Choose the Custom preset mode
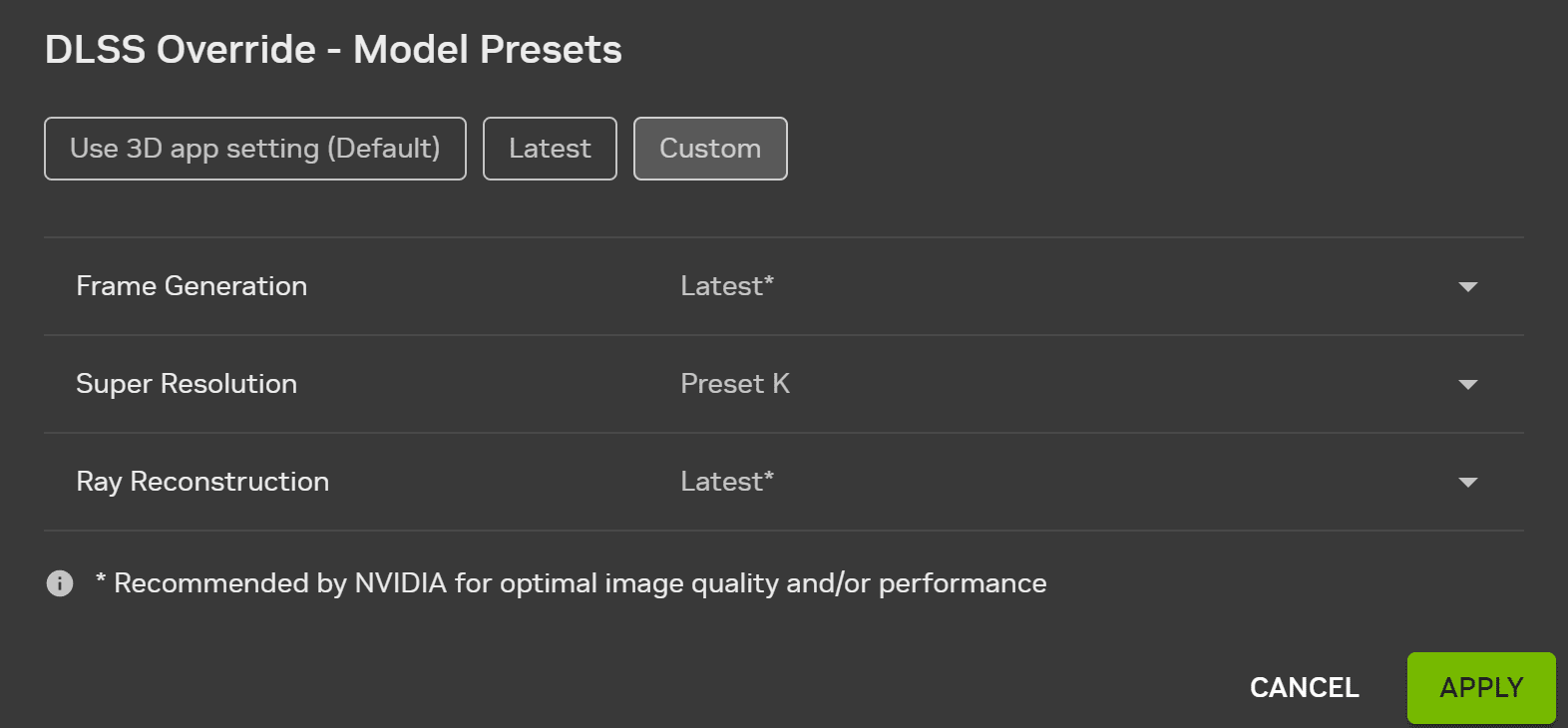1568x728 pixels. pyautogui.click(x=710, y=149)
